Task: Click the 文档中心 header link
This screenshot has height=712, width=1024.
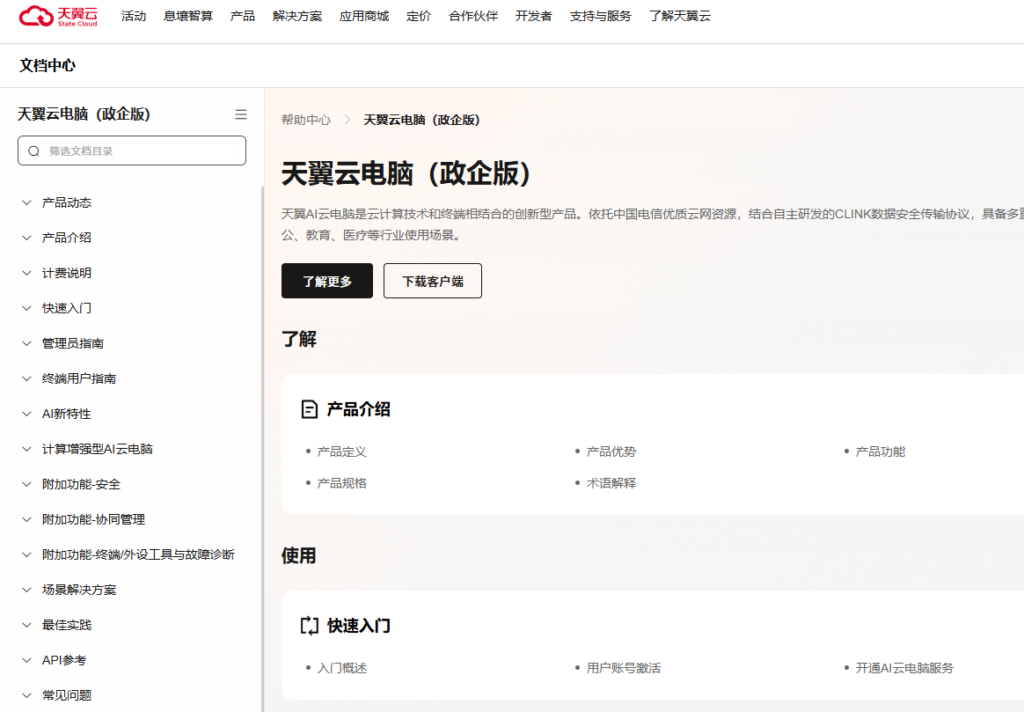Action: 47,65
